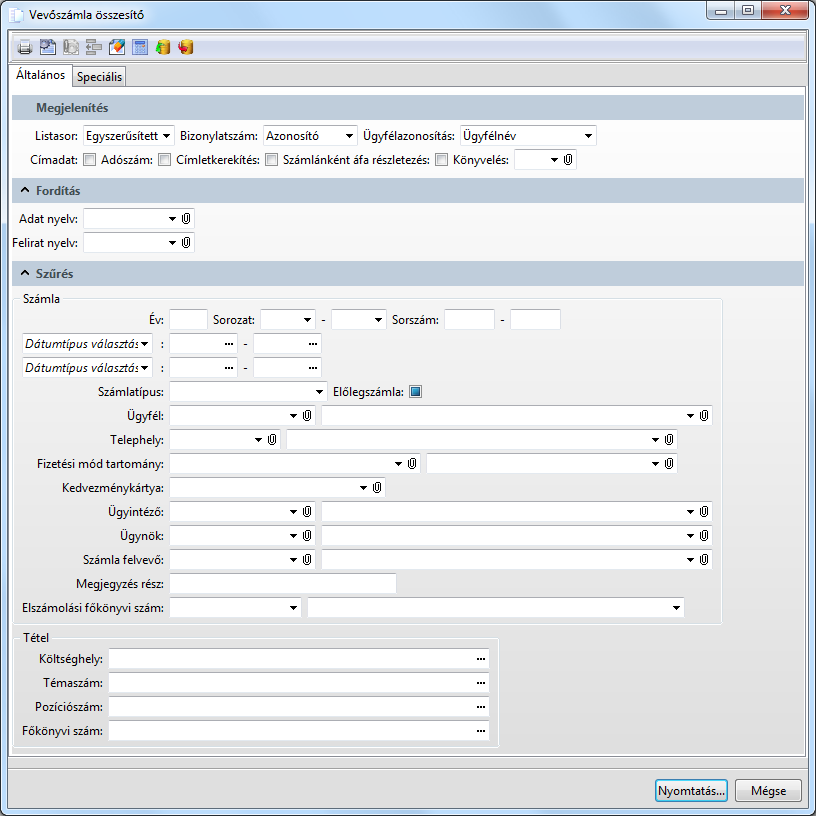This screenshot has width=816, height=816.
Task: Switch to the Speciális tab
Action: [x=99, y=76]
